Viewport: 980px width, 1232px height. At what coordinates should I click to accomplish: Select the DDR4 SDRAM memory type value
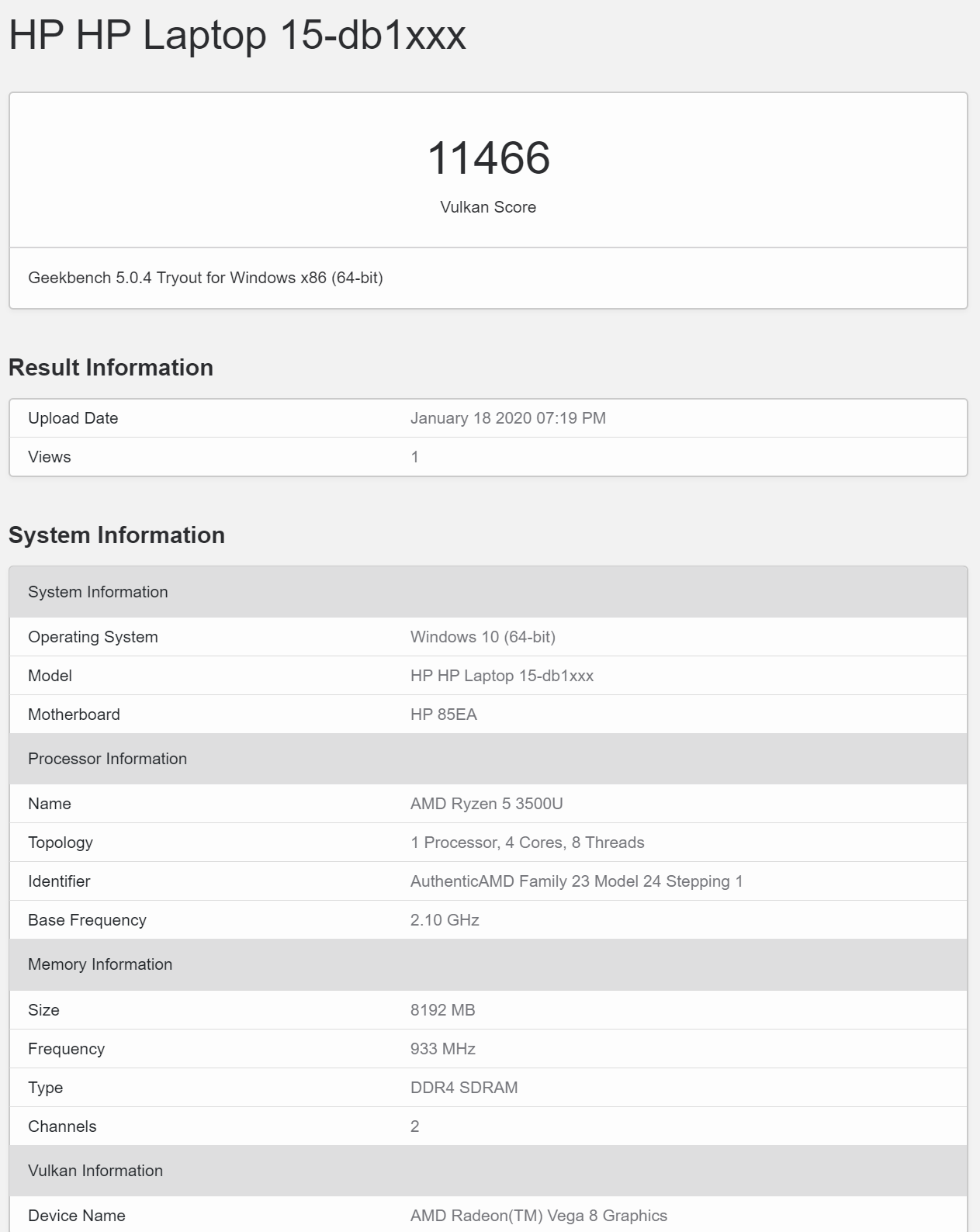[x=464, y=1088]
